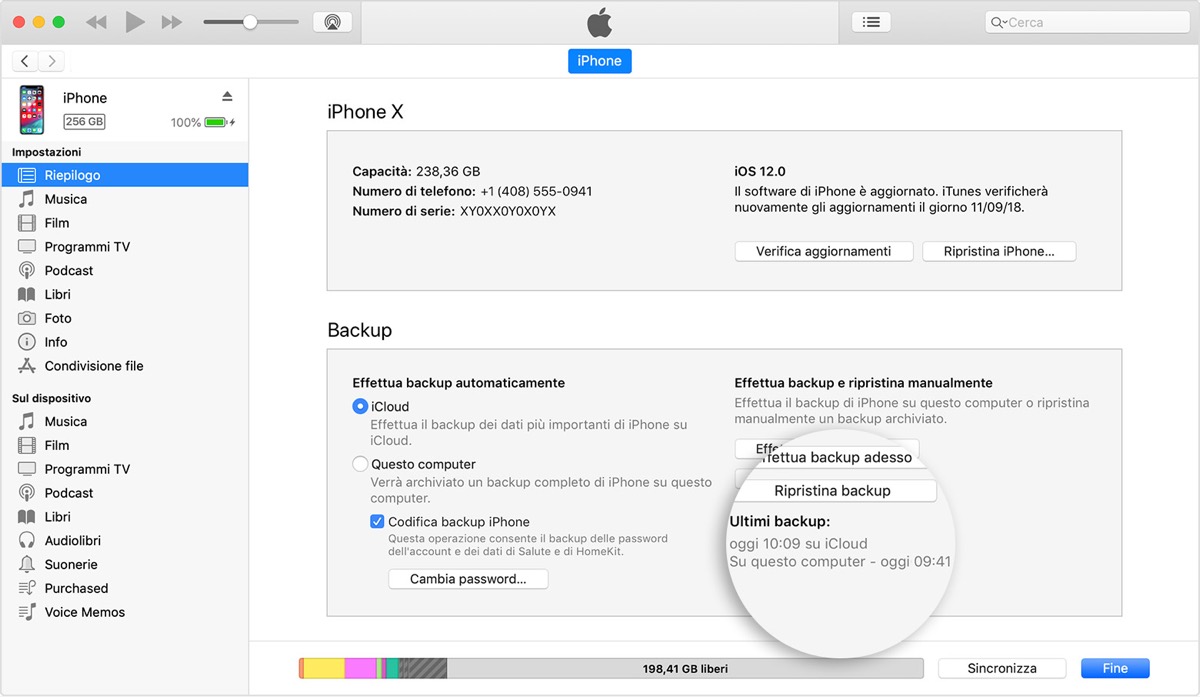This screenshot has height=697, width=1200.
Task: Click the rewind previous track icon
Action: [96, 22]
